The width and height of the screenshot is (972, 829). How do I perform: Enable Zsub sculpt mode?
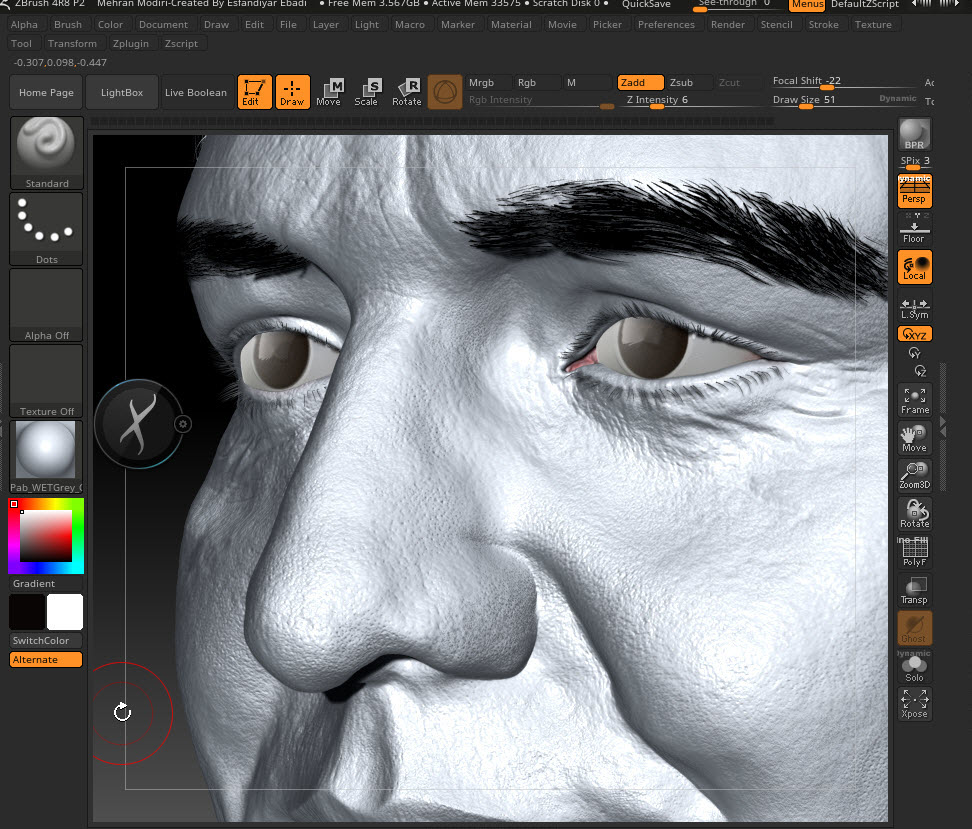(x=689, y=82)
